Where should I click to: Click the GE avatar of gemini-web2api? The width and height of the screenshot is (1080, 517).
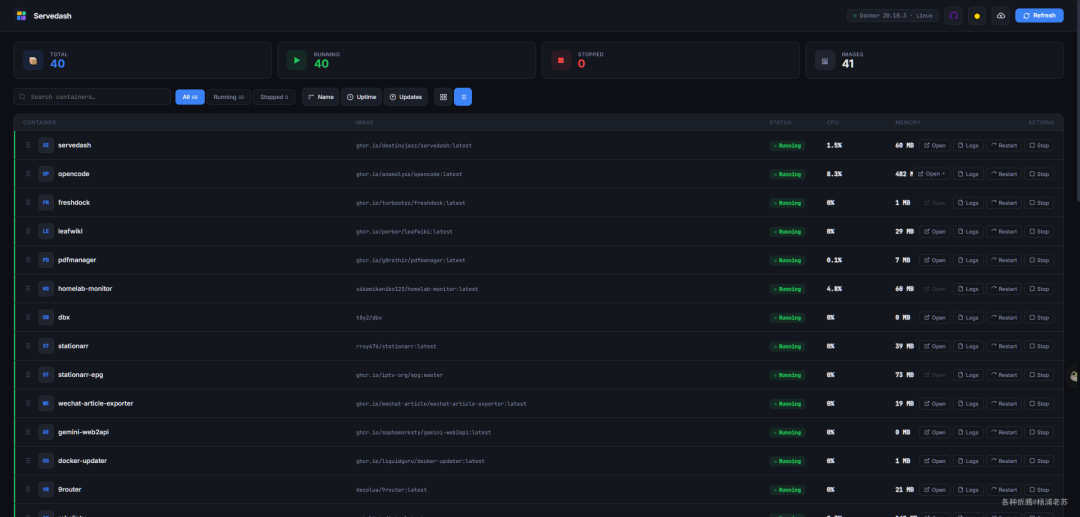pos(45,432)
